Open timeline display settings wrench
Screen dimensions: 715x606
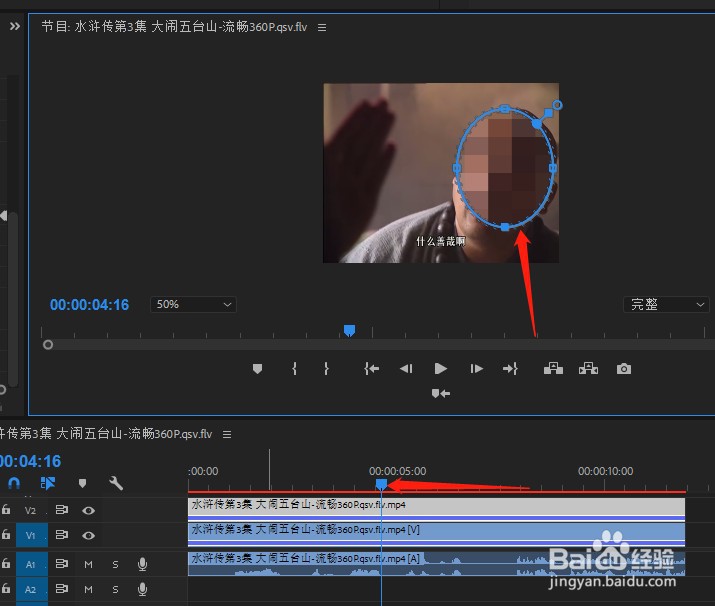116,483
